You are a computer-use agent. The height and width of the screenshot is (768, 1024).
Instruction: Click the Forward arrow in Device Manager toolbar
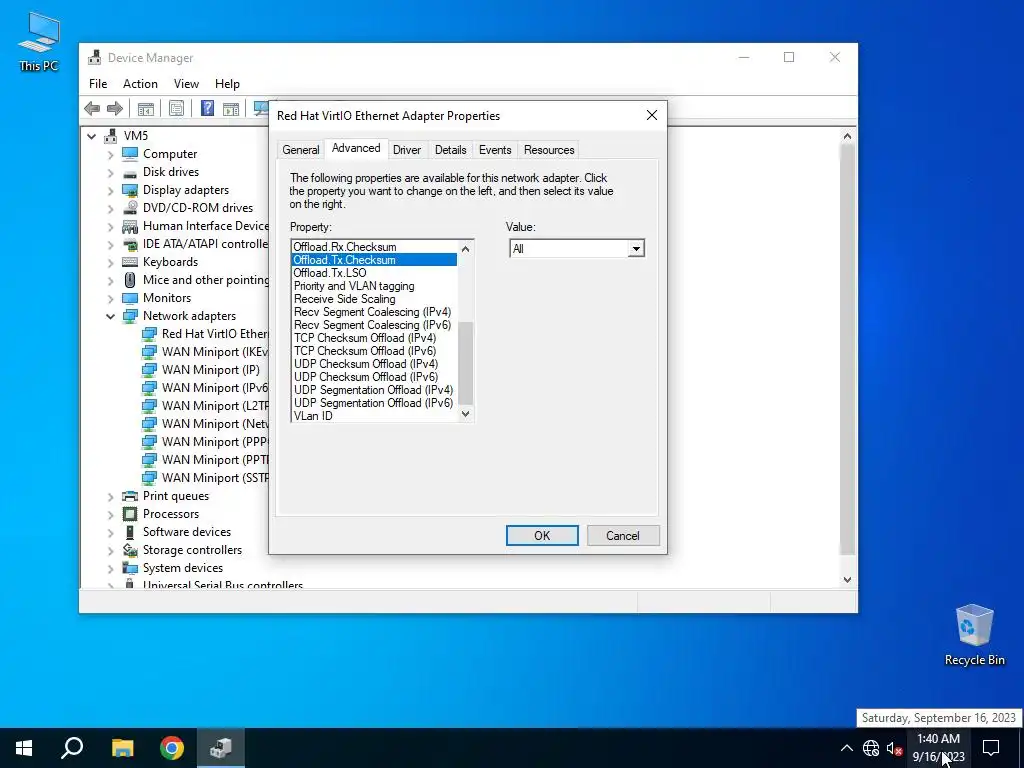115,108
